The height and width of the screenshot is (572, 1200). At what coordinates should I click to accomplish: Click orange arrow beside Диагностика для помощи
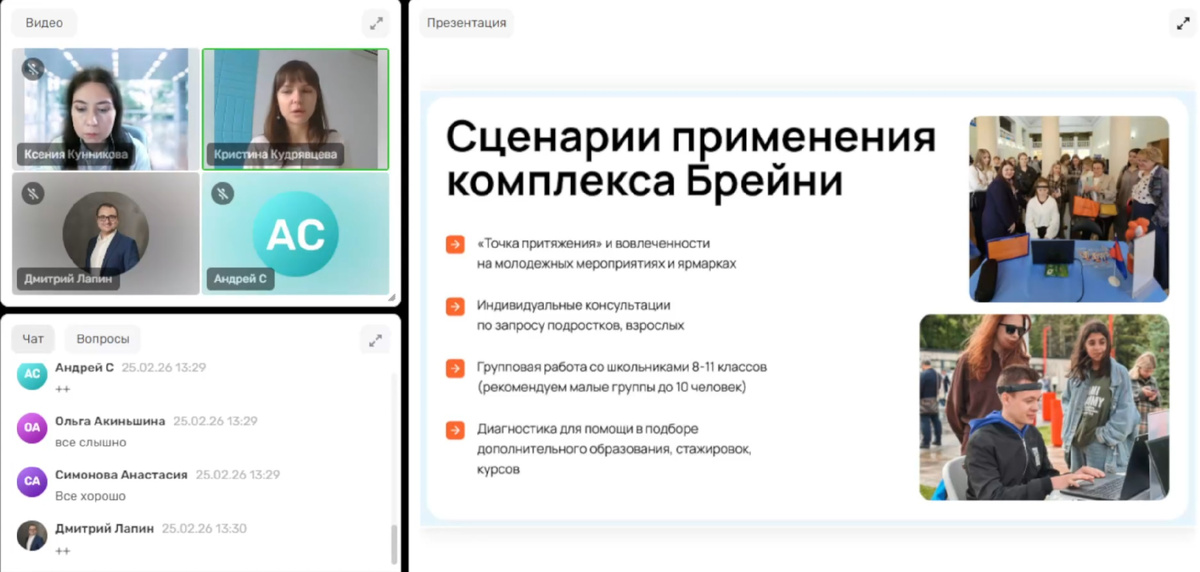pos(455,430)
